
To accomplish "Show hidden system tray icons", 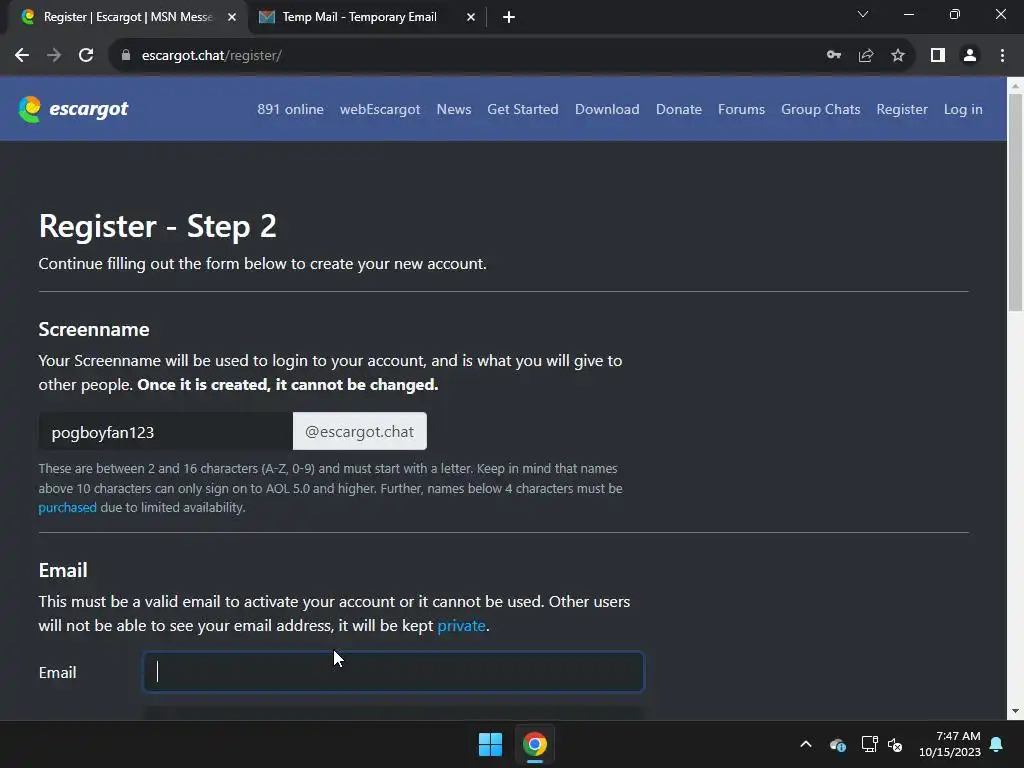I will (806, 744).
